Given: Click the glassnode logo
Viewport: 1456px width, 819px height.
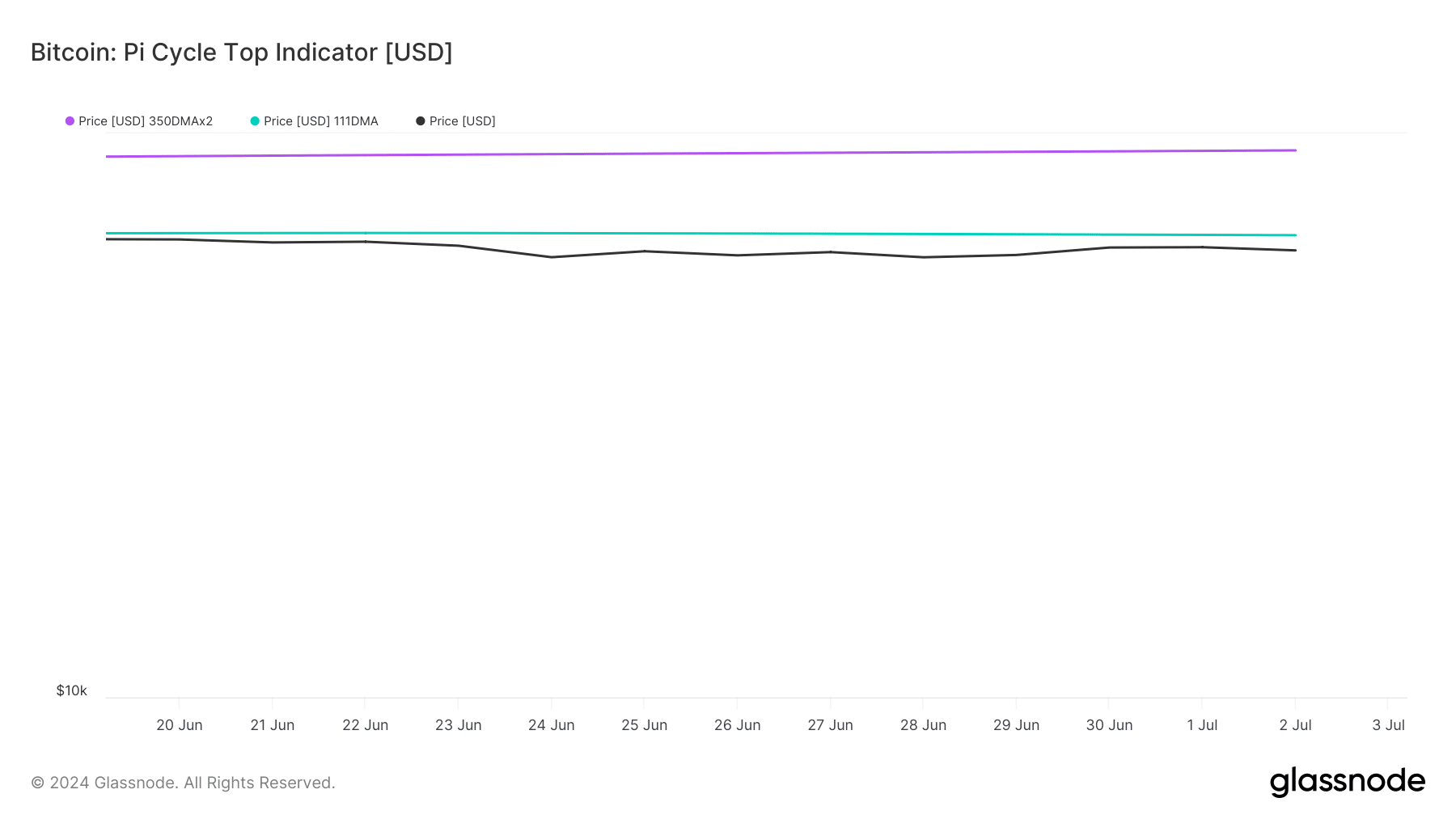Looking at the screenshot, I should coord(1348,782).
